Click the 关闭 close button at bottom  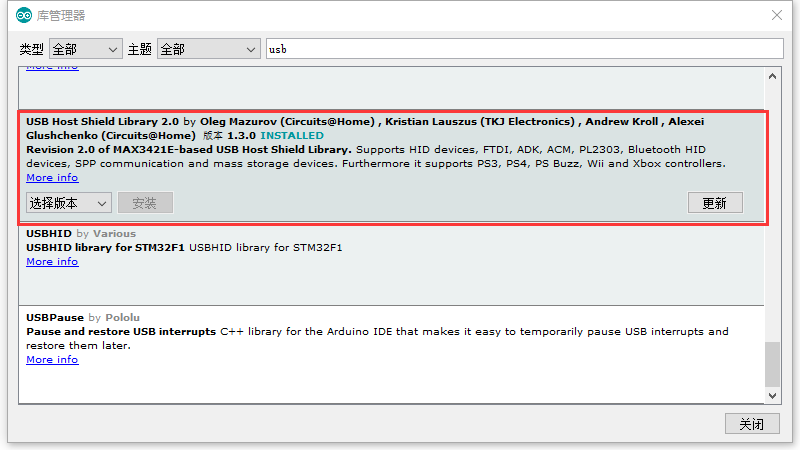752,423
